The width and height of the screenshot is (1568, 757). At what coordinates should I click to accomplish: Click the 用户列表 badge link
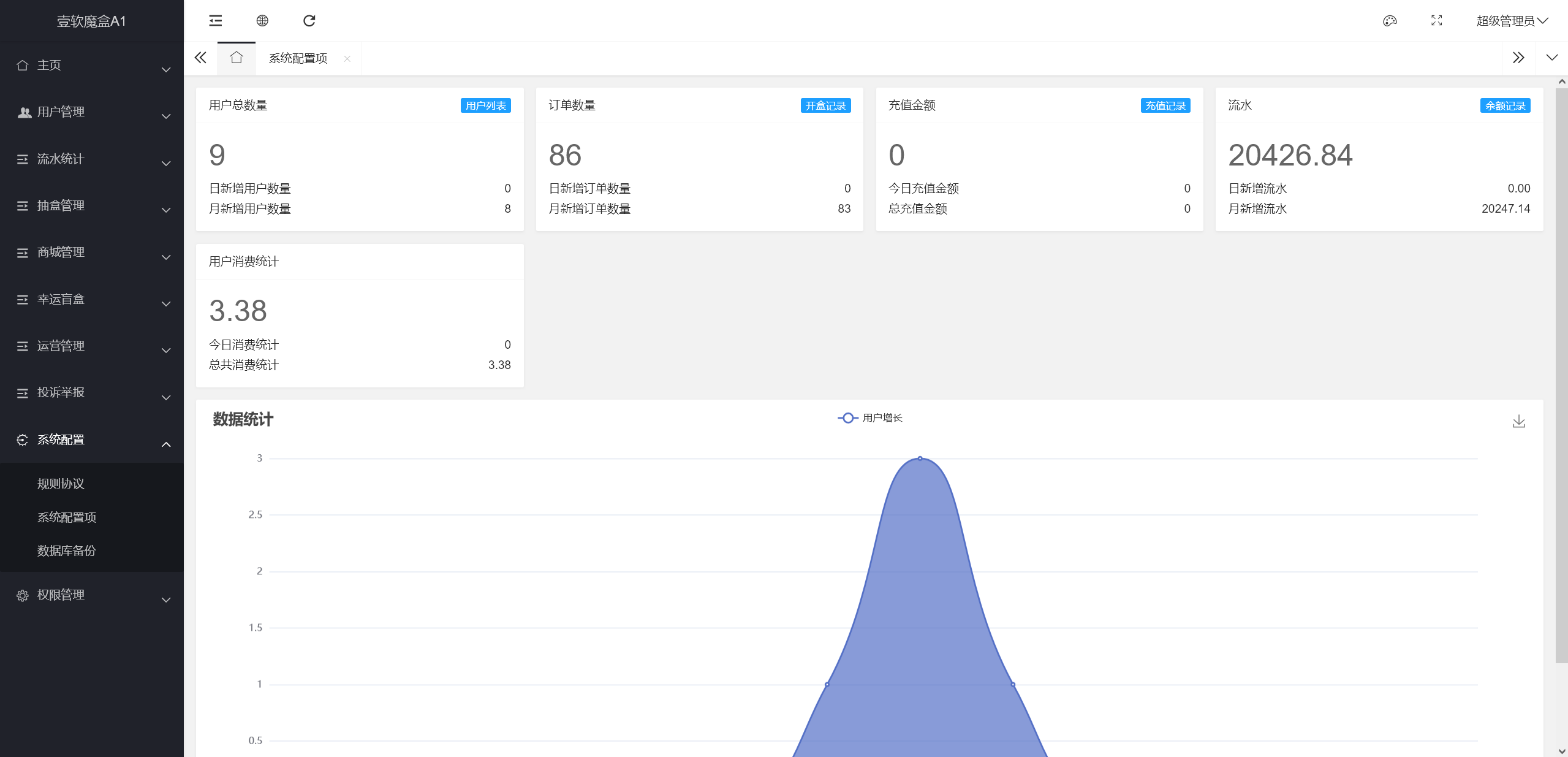coord(485,105)
